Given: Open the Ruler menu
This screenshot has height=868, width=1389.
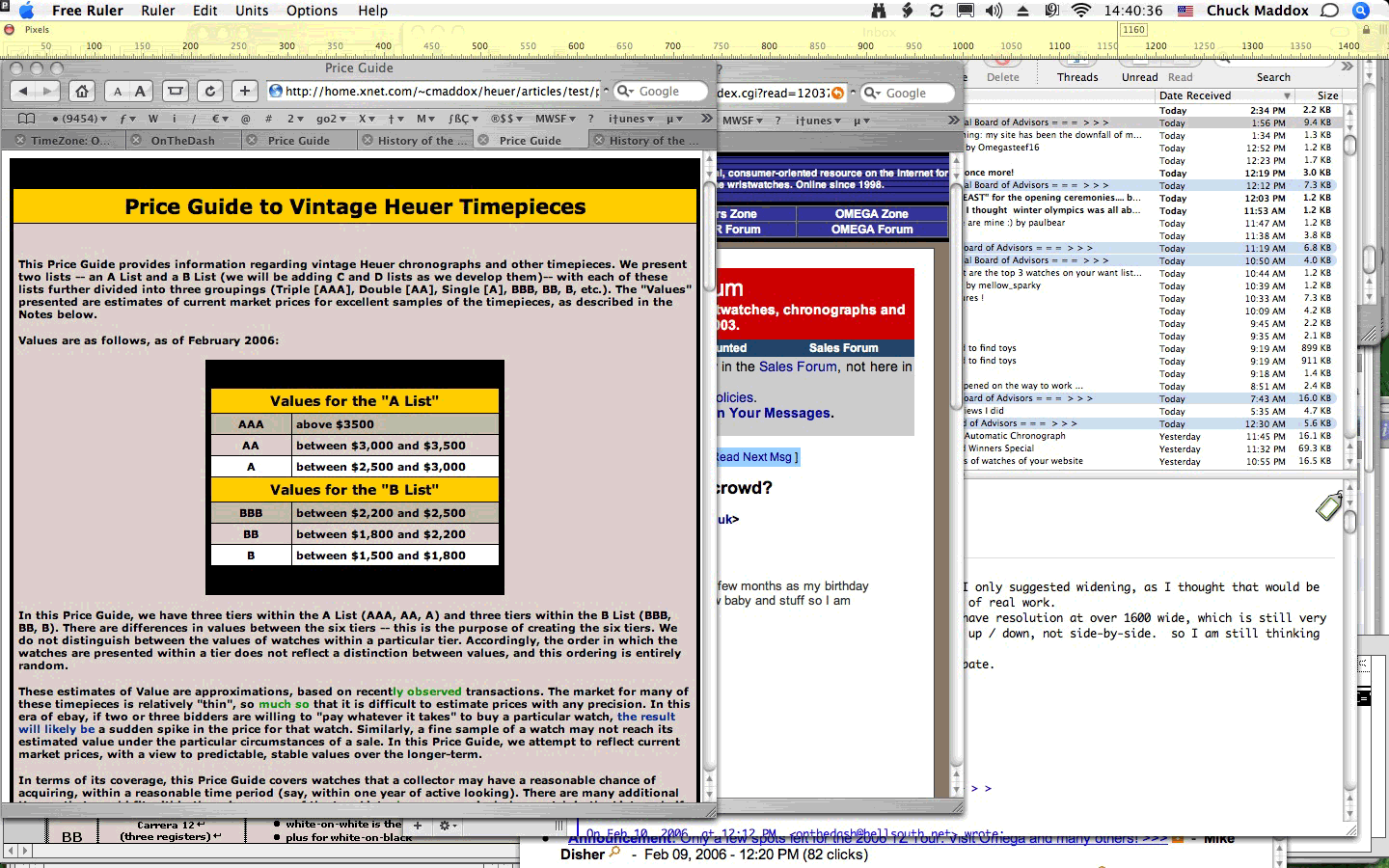Looking at the screenshot, I should click(x=158, y=11).
